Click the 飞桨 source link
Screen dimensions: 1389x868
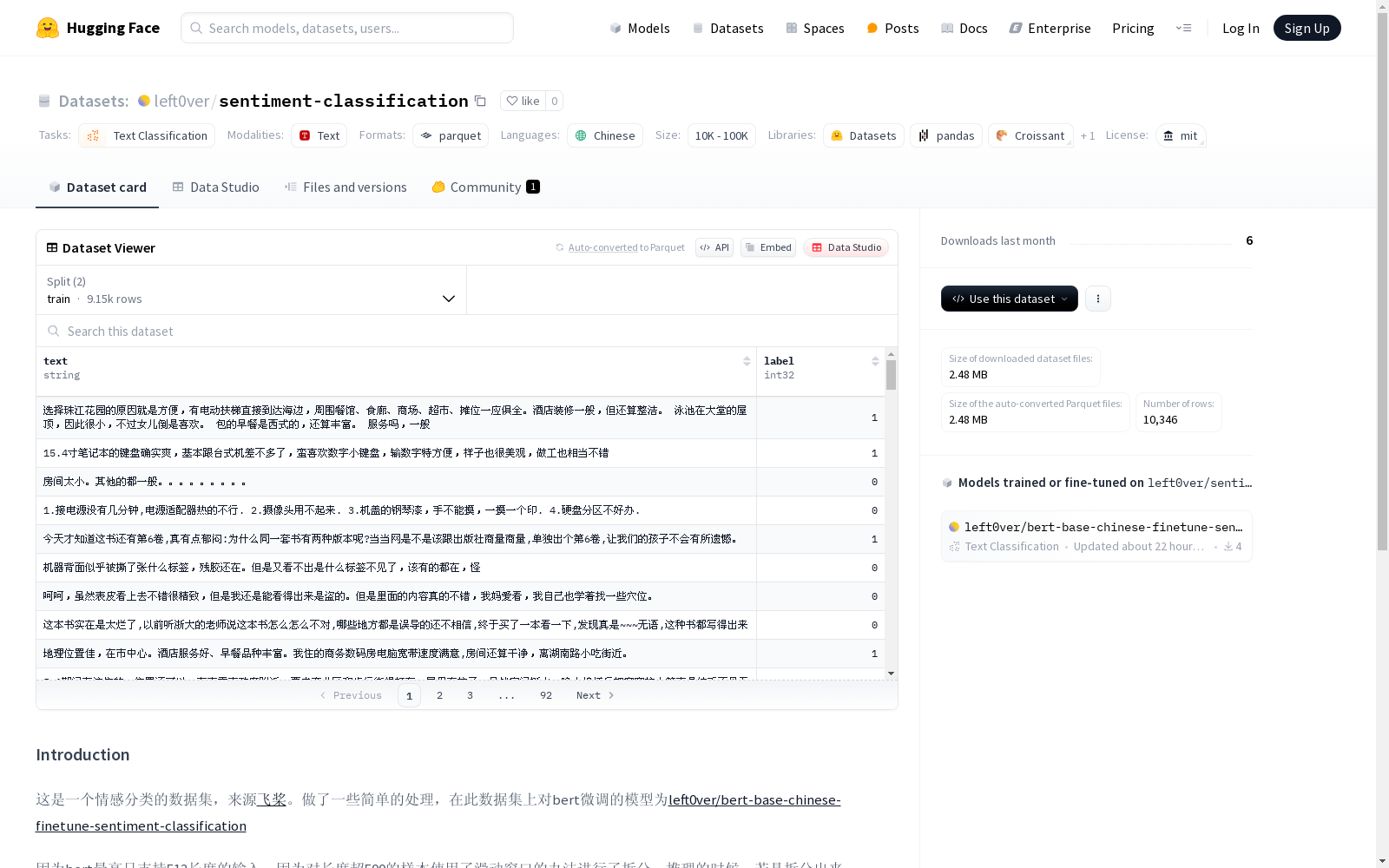point(272,799)
